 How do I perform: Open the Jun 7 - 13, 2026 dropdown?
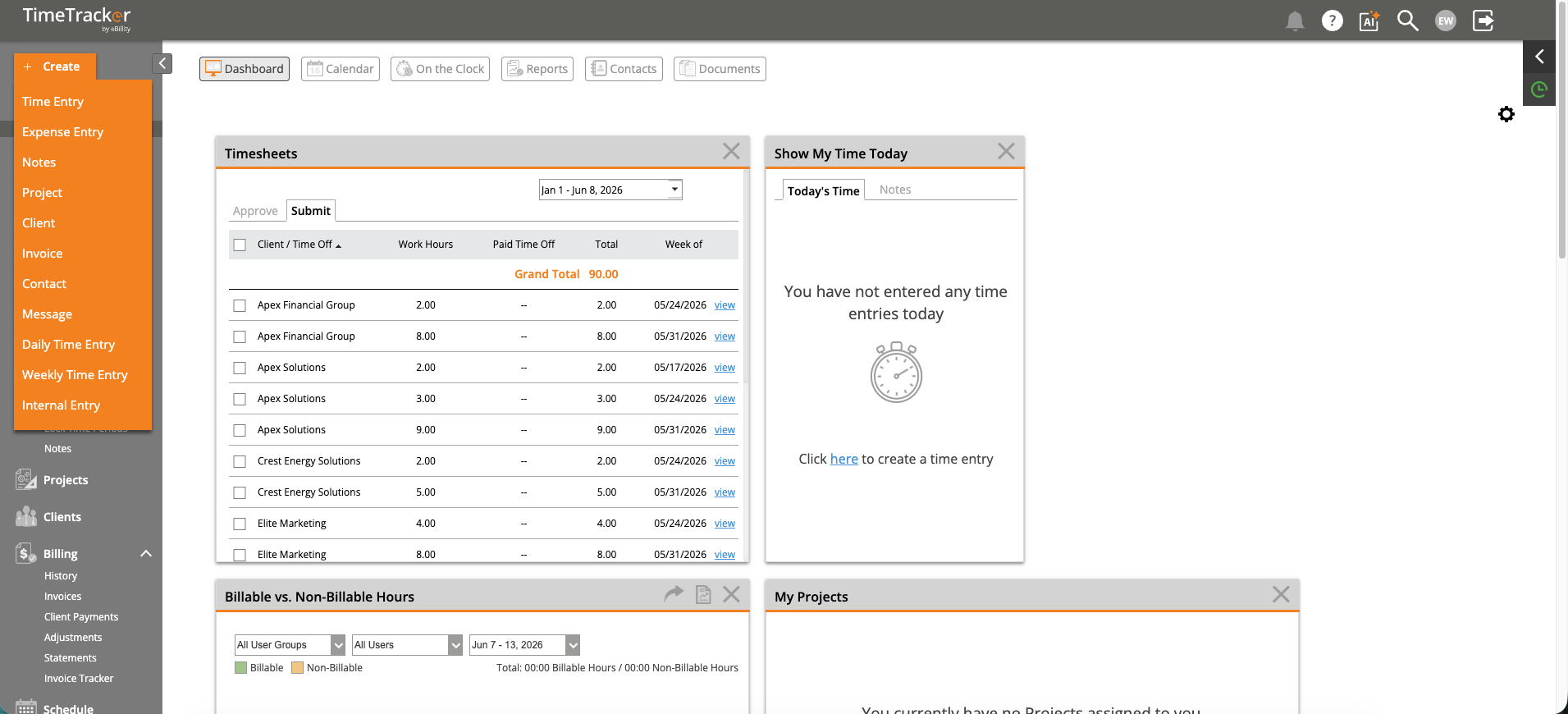tap(524, 645)
